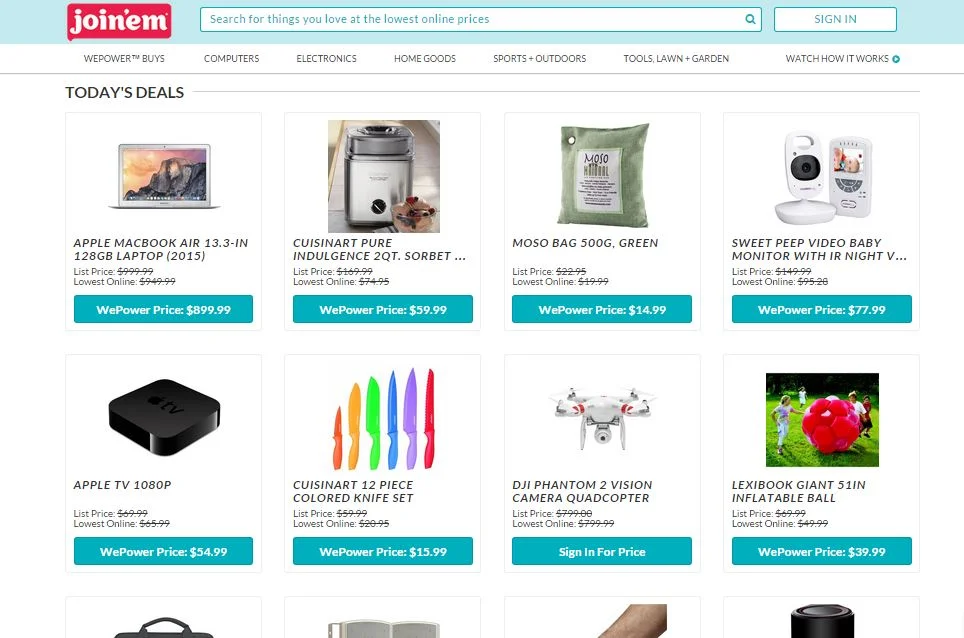Click the join'em logo

(x=119, y=22)
